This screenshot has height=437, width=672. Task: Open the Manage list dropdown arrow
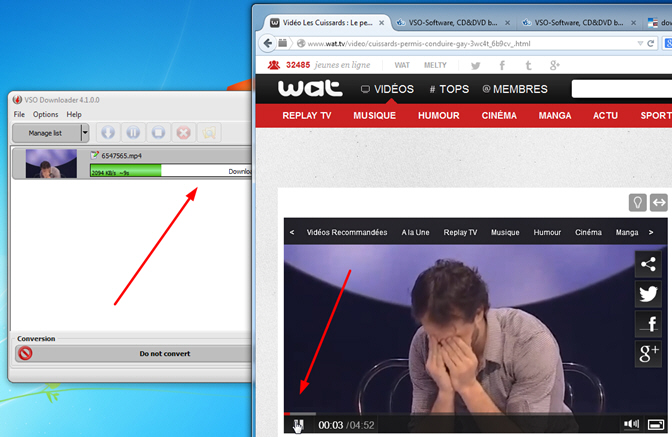click(85, 133)
